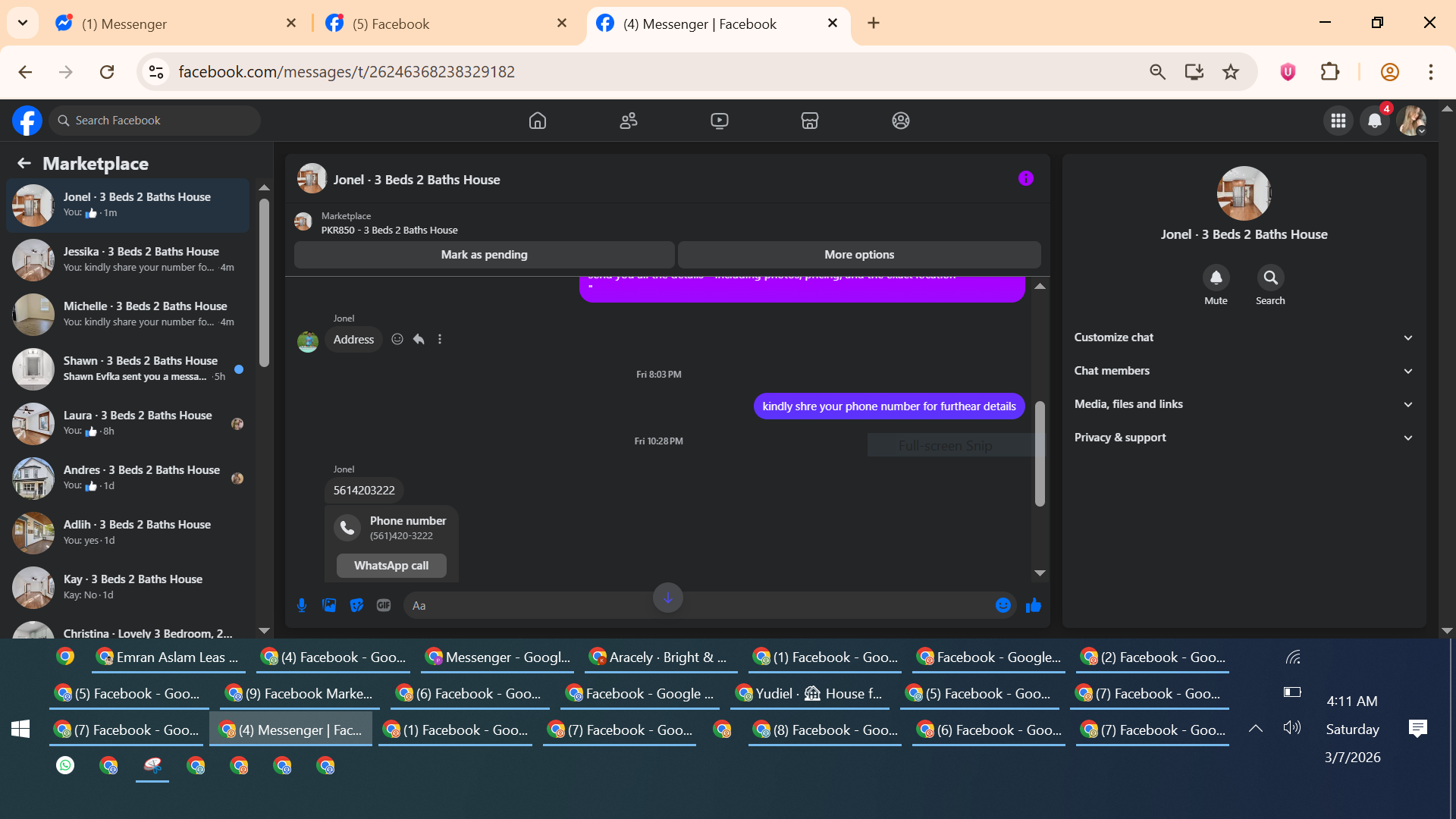Click the browser address bar URL
The height and width of the screenshot is (819, 1456).
347,72
